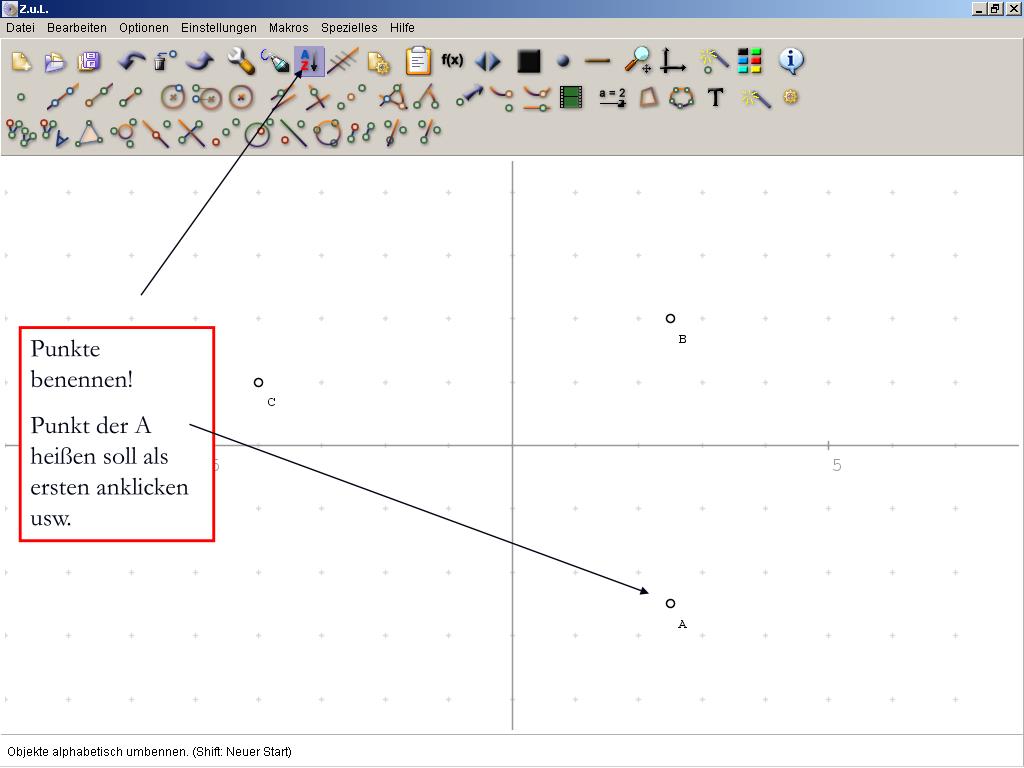Click point A on the canvas
This screenshot has height=768, width=1024.
670,603
